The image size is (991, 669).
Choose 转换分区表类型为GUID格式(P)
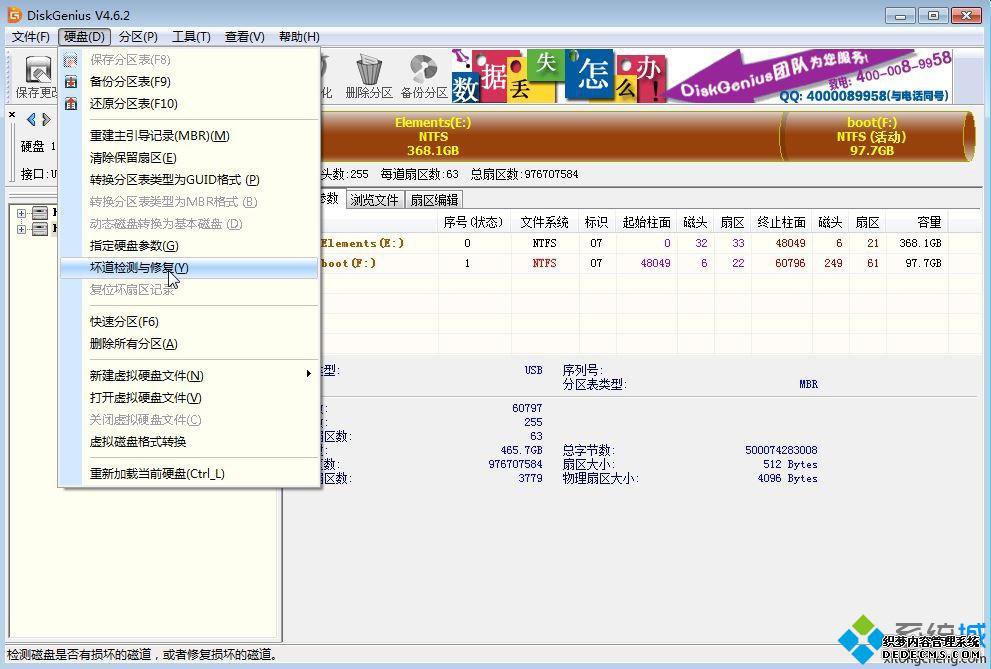189,180
